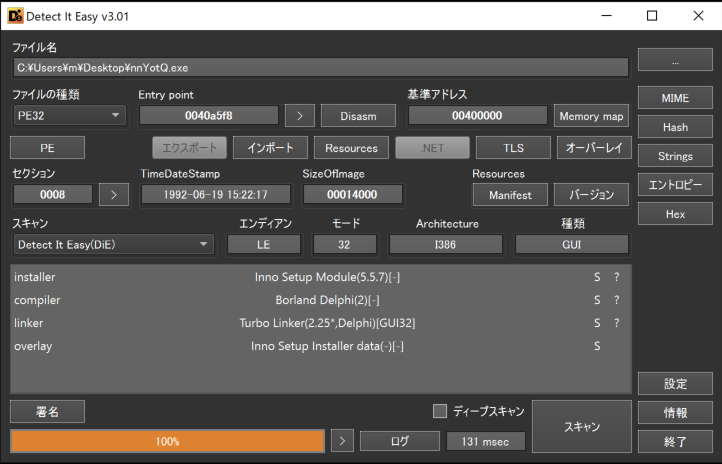Open the Strings viewer
This screenshot has height=464, width=722.
(x=675, y=156)
